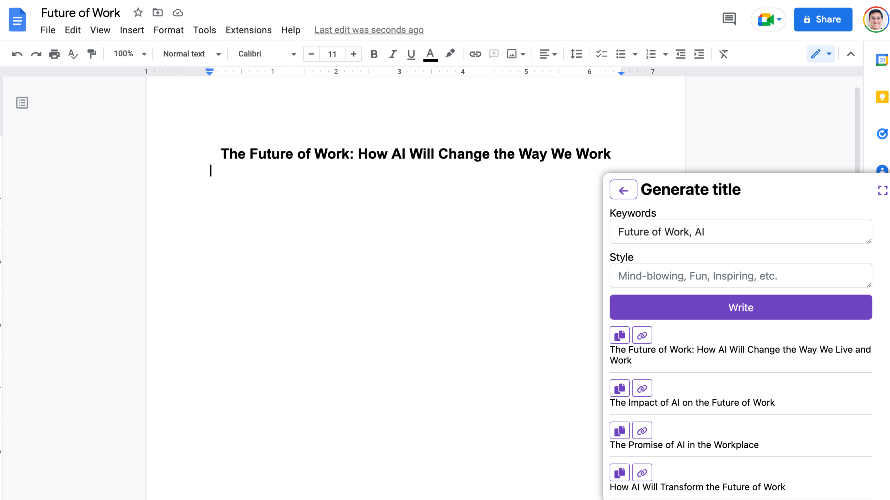This screenshot has height=500, width=890.
Task: Open Tasks in side panel
Action: (881, 134)
